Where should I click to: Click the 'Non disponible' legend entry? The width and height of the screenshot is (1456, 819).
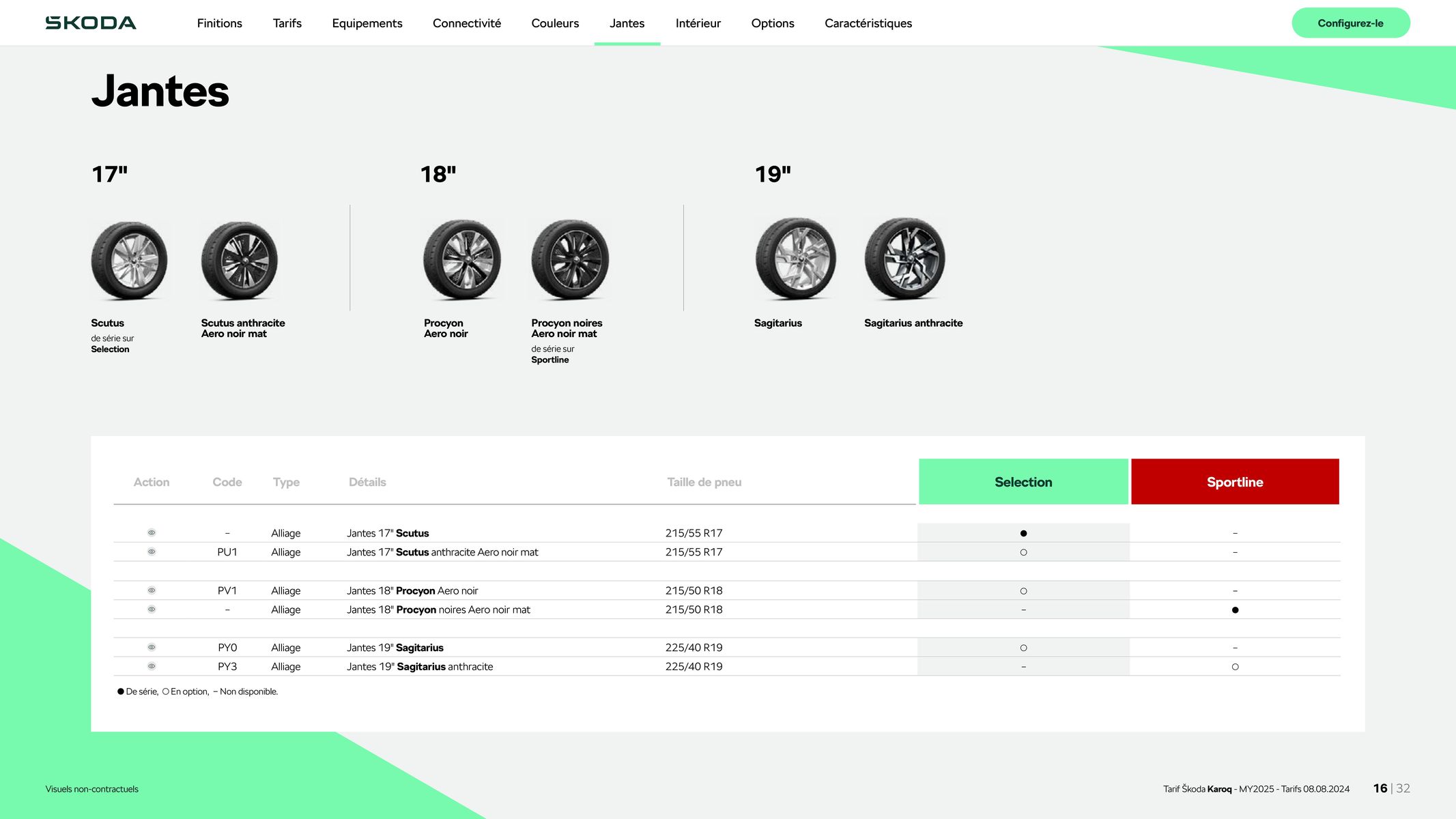pos(245,691)
